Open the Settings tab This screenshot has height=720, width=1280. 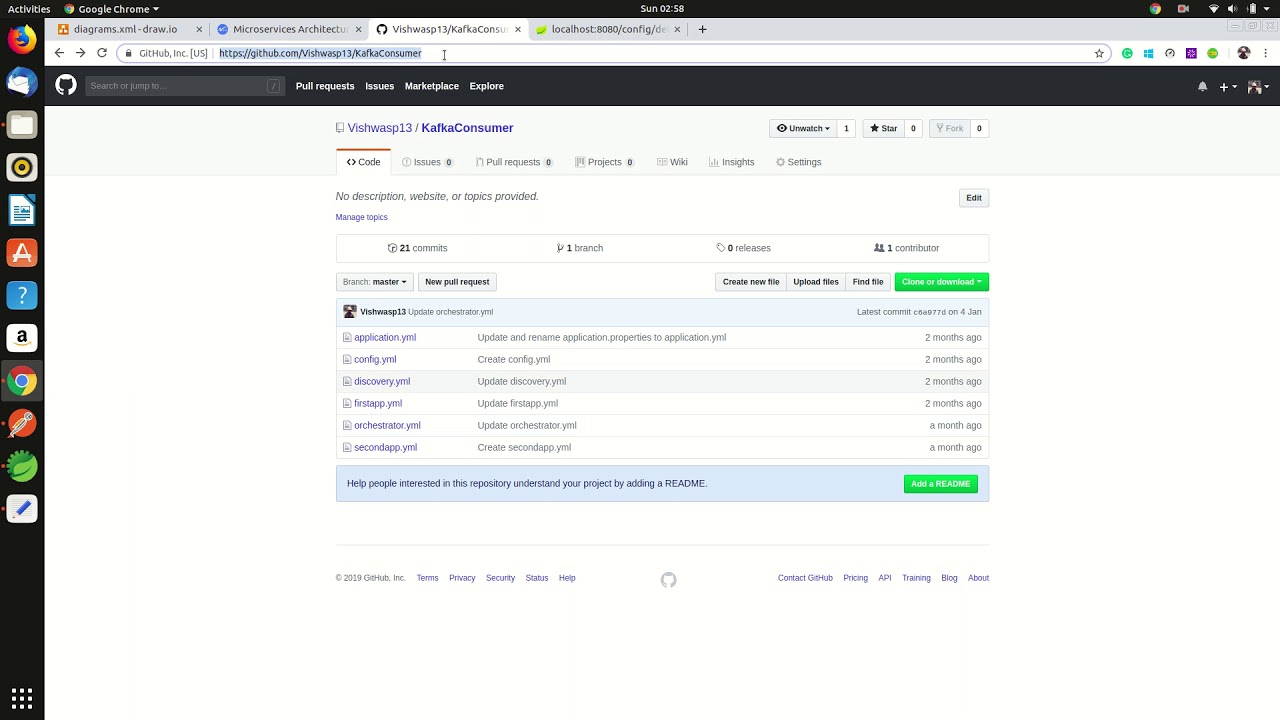tap(798, 162)
